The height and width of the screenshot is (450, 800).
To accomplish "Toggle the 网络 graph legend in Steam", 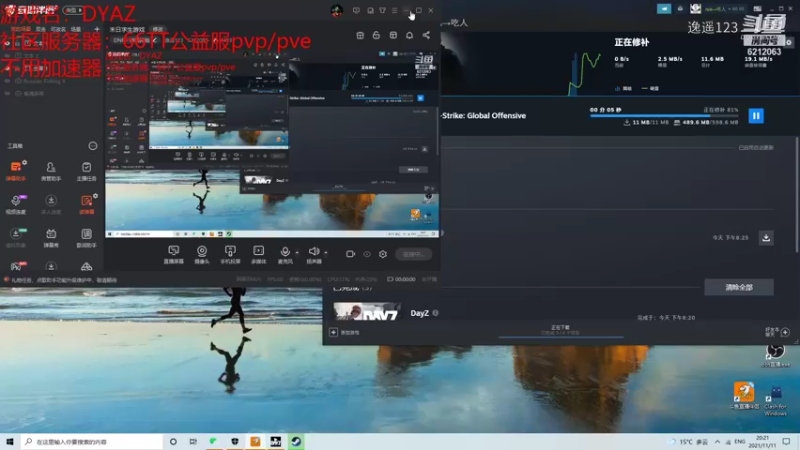I will tap(623, 88).
